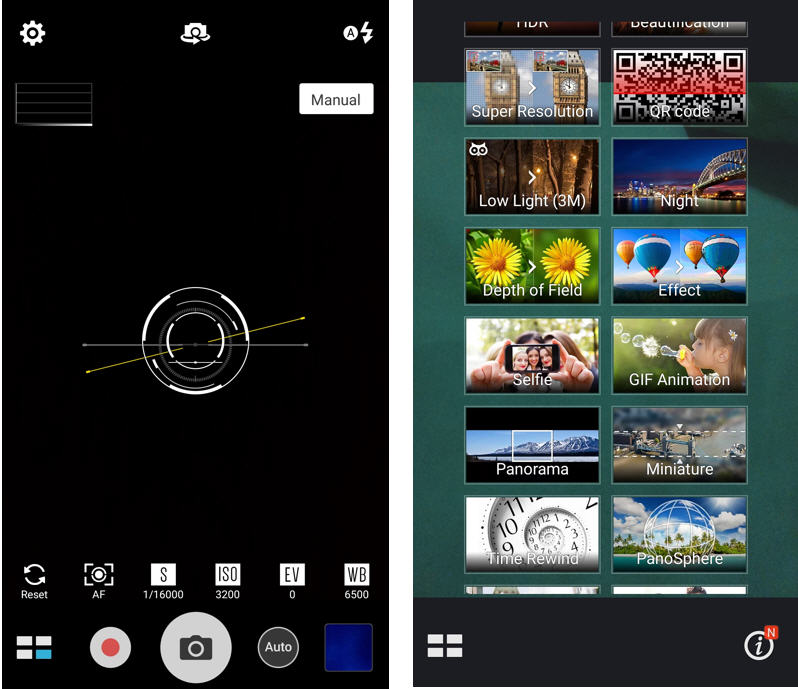
Task: Open EV exposure compensation control
Action: click(x=292, y=580)
